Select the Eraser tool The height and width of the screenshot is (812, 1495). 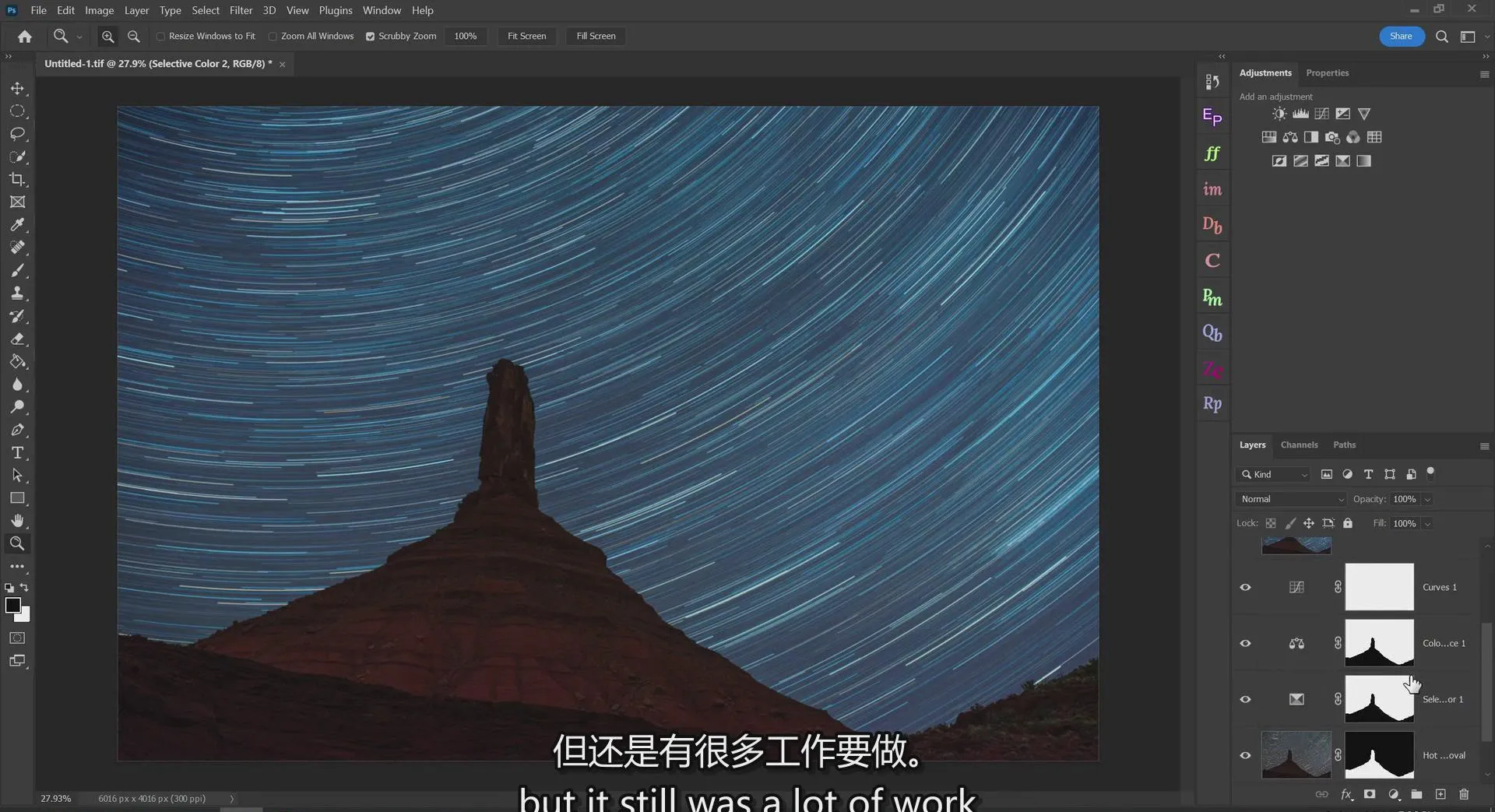[17, 339]
